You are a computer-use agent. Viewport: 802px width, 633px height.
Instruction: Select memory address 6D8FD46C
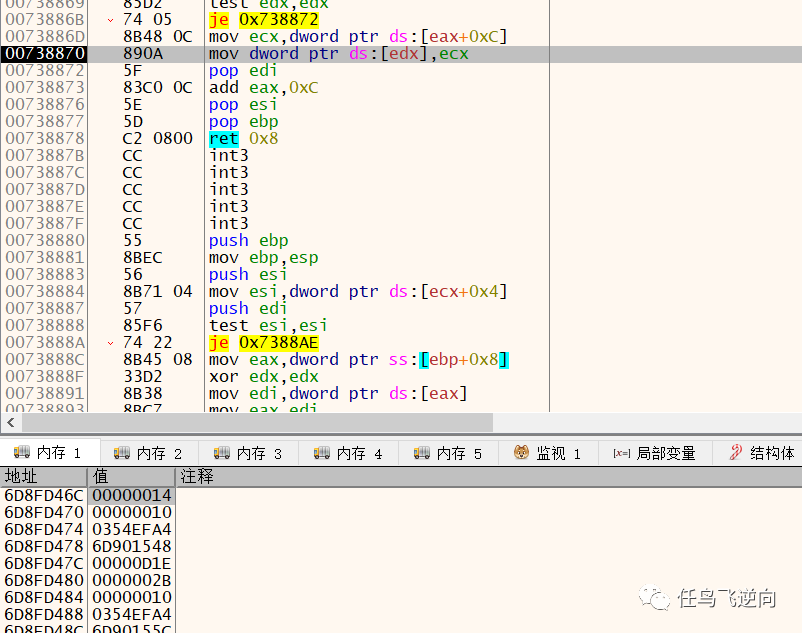(44, 495)
